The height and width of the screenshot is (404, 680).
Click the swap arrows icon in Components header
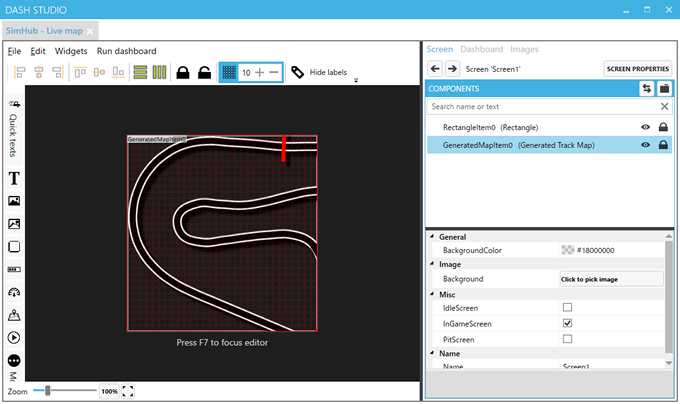647,88
